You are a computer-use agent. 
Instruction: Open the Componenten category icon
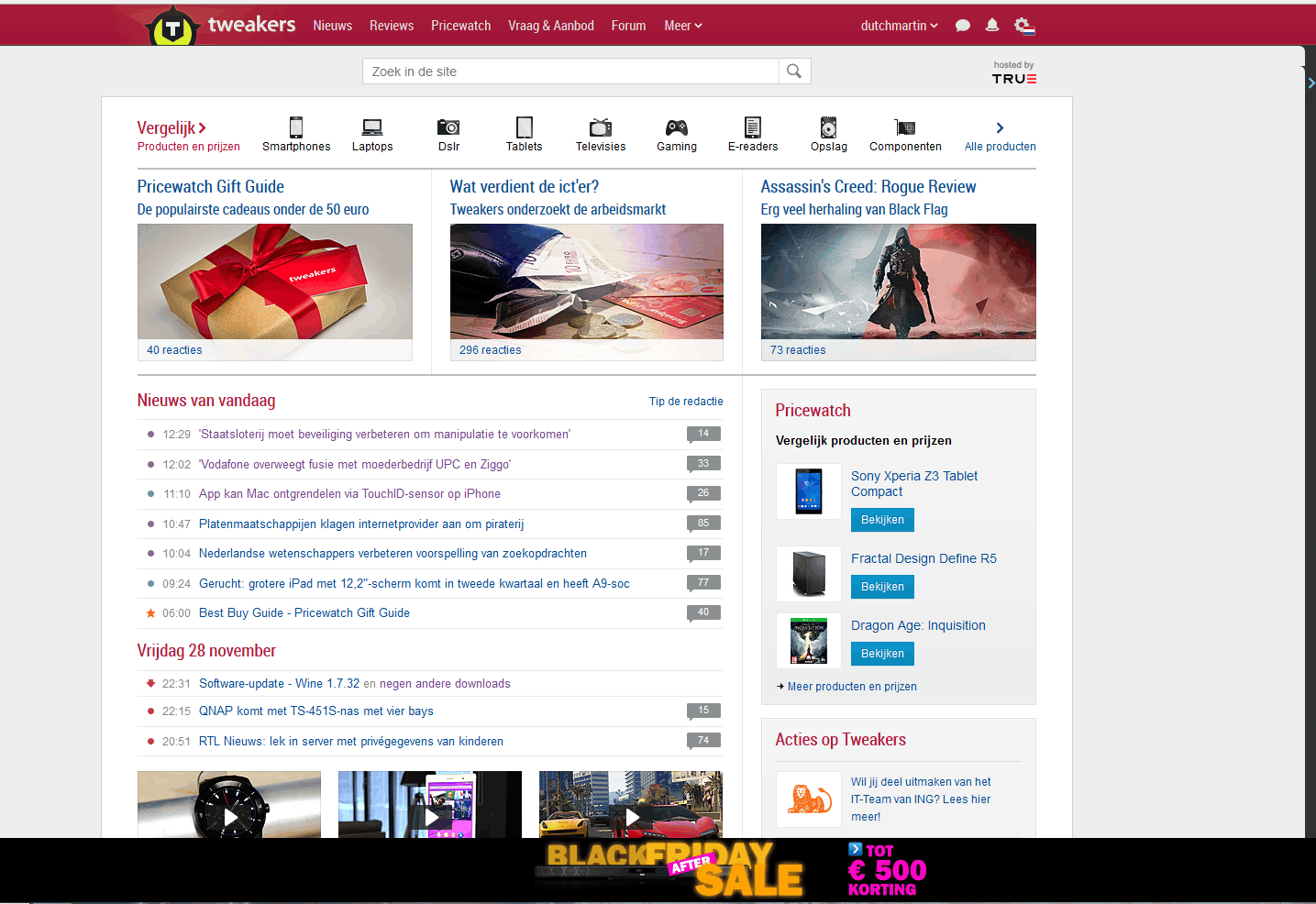(905, 127)
